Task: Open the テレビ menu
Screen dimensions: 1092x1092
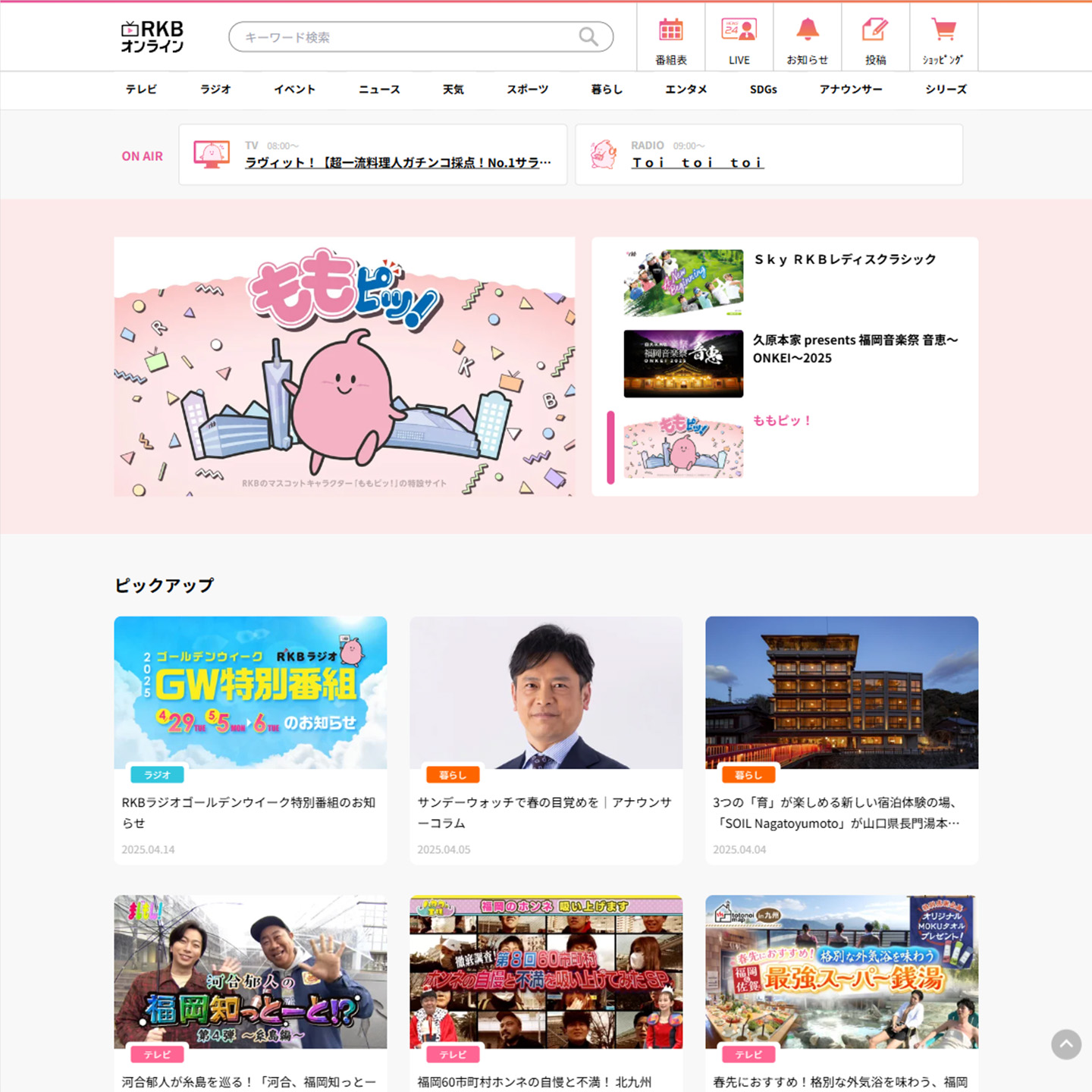Action: click(141, 89)
